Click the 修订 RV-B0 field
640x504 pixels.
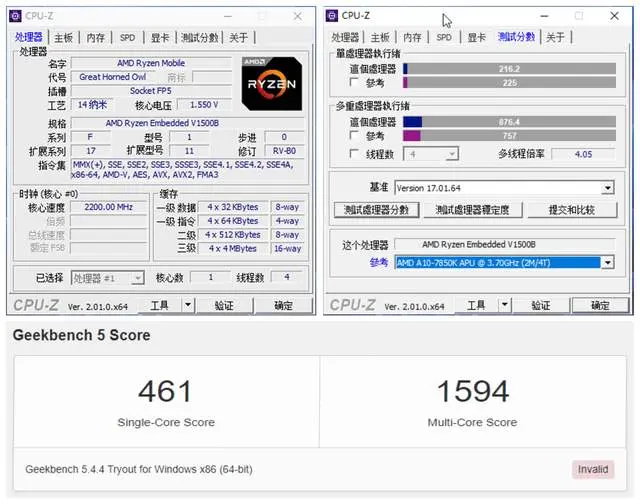pyautogui.click(x=284, y=151)
